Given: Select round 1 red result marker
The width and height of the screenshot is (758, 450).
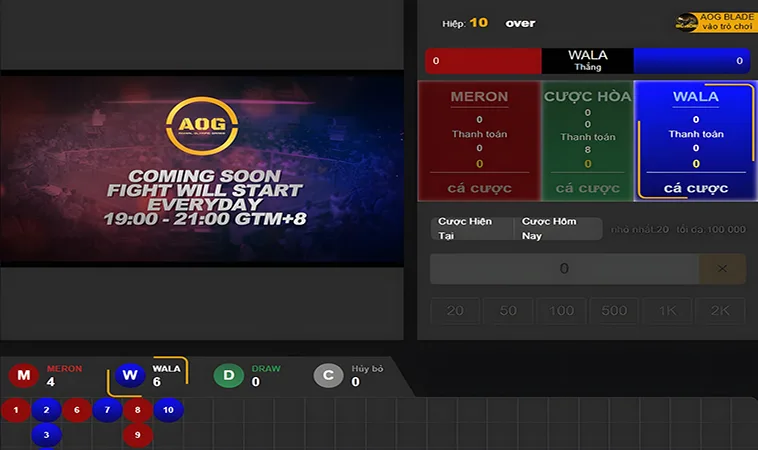Looking at the screenshot, I should tap(15, 410).
